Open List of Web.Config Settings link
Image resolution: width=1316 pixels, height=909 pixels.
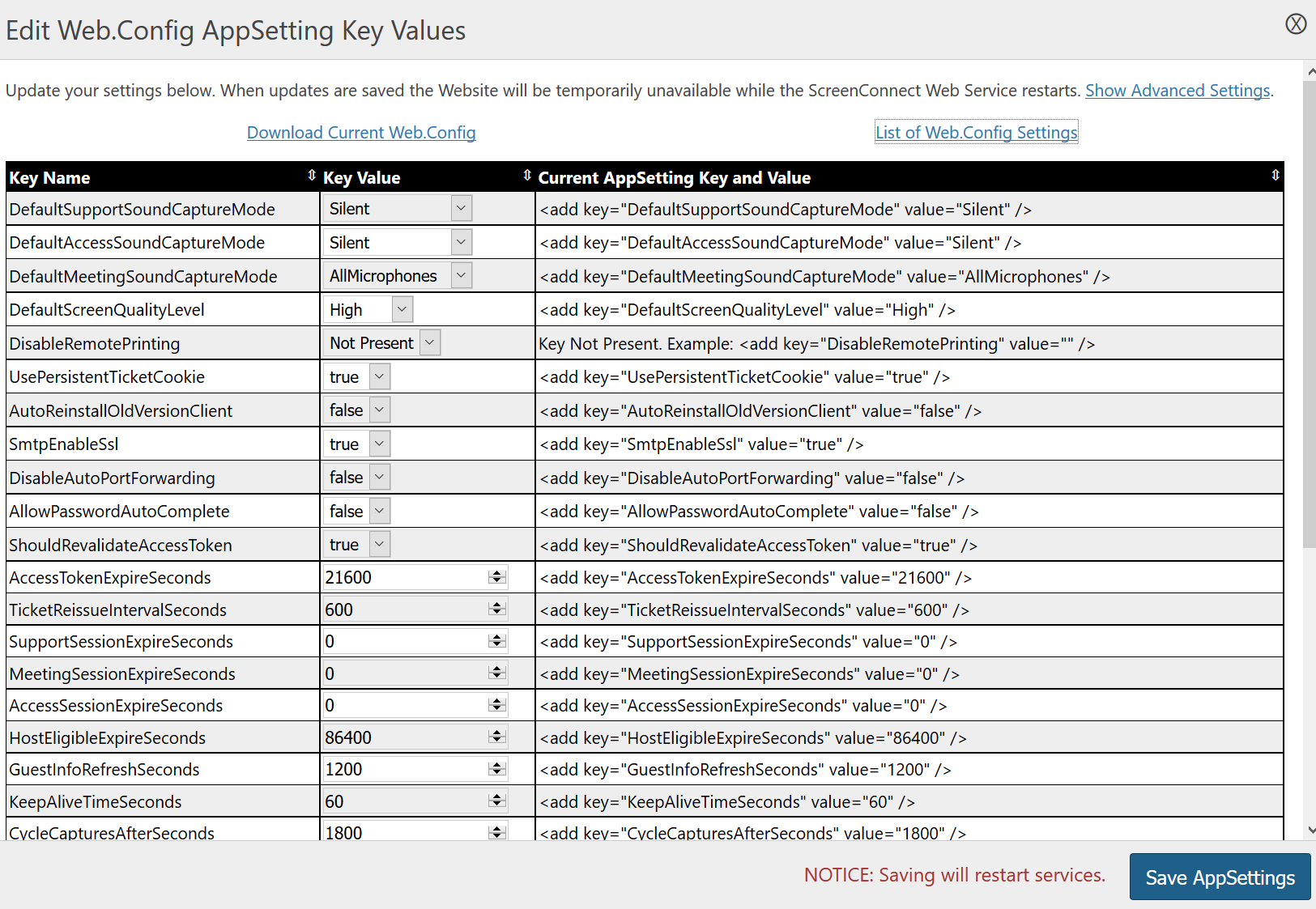tap(977, 133)
